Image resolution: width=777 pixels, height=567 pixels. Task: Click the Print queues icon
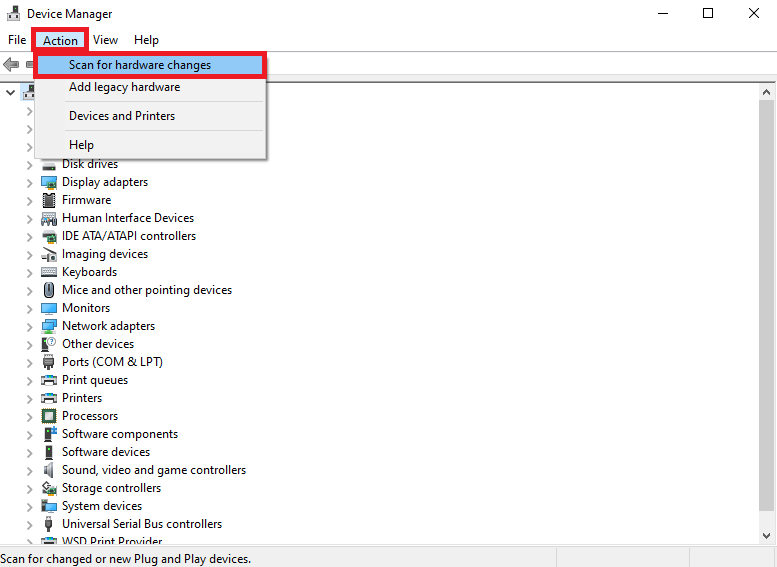[x=49, y=380]
